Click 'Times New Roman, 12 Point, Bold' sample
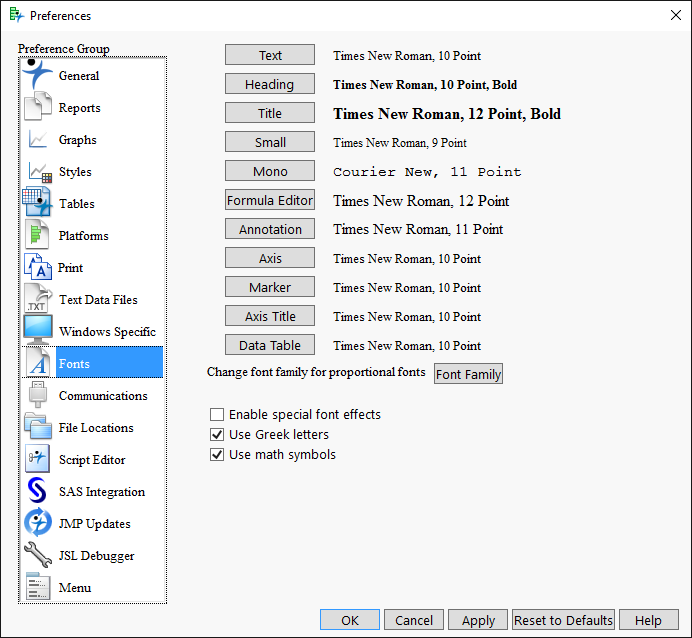This screenshot has height=638, width=692. point(447,114)
